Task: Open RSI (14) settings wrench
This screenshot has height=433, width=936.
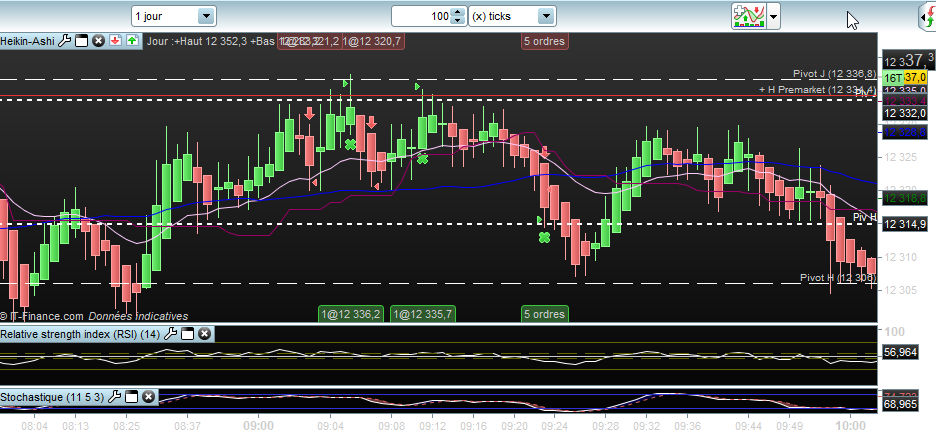Action: coord(171,334)
